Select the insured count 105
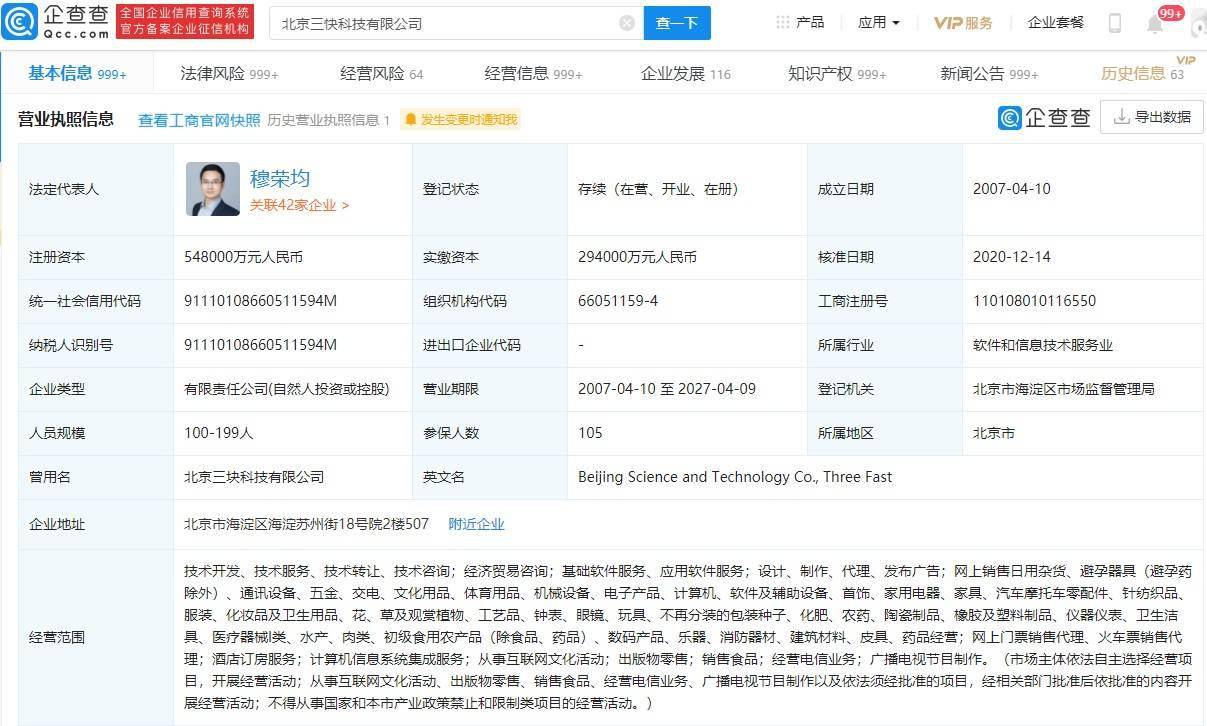 click(590, 433)
